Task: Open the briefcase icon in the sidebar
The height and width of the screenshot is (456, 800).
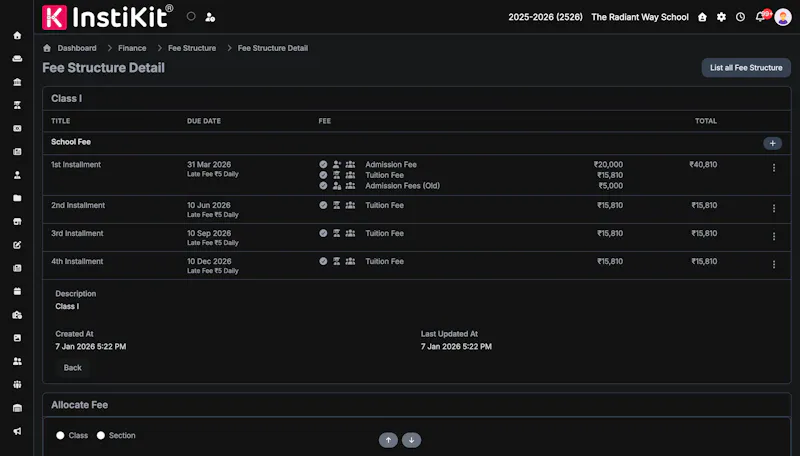Action: click(x=17, y=315)
